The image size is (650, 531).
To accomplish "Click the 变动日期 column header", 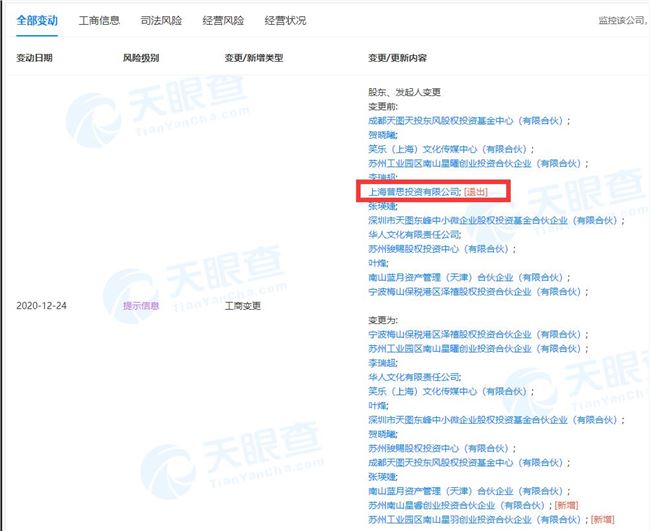I will [x=34, y=58].
